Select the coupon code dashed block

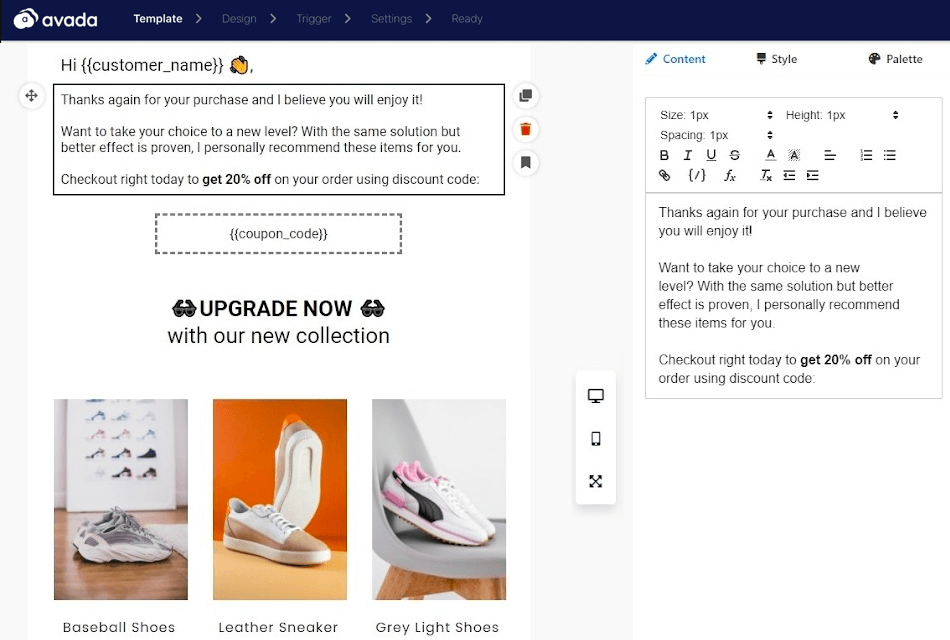(x=278, y=233)
